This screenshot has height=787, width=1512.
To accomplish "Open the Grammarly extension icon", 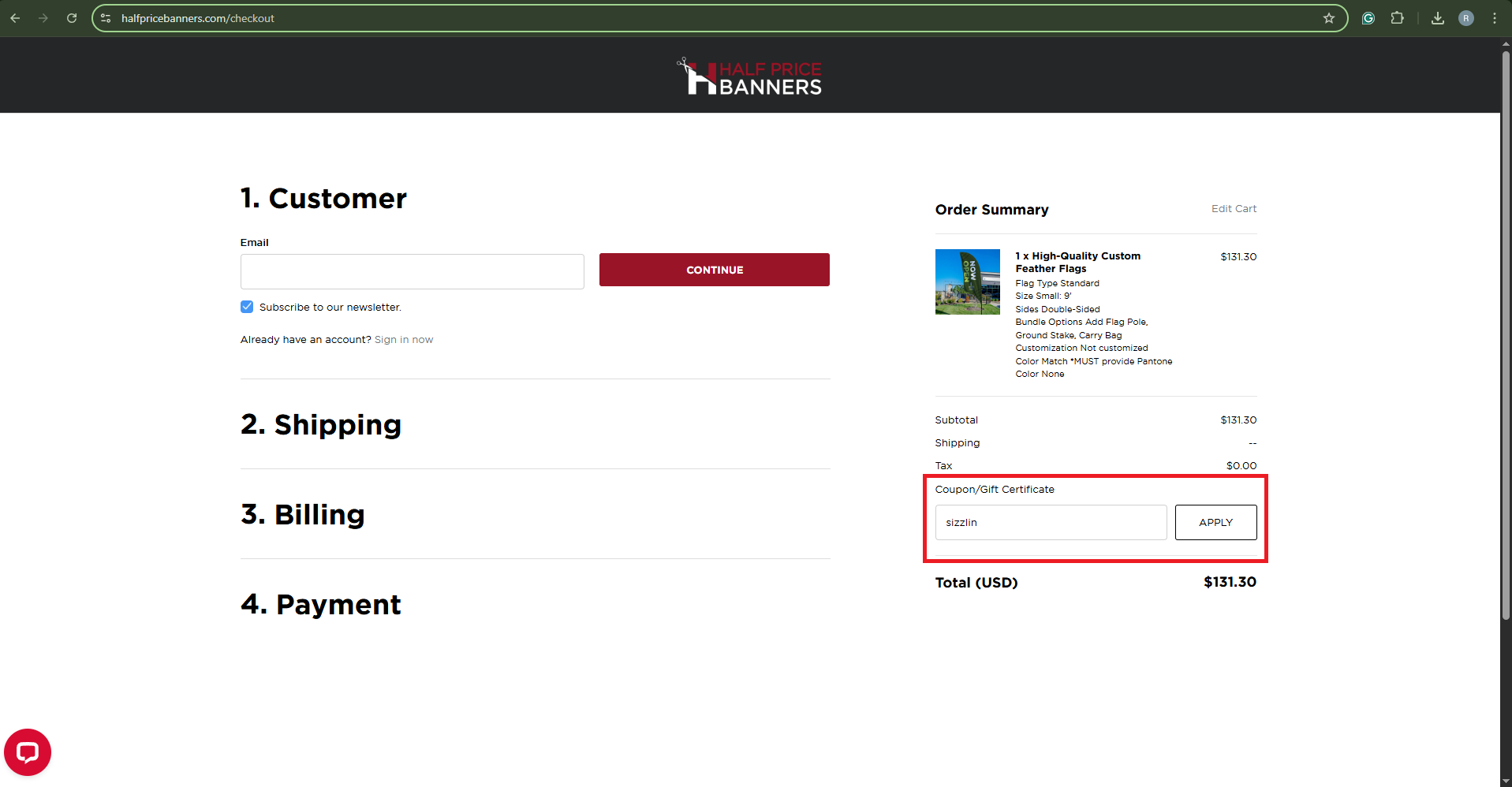I will pos(1368,18).
